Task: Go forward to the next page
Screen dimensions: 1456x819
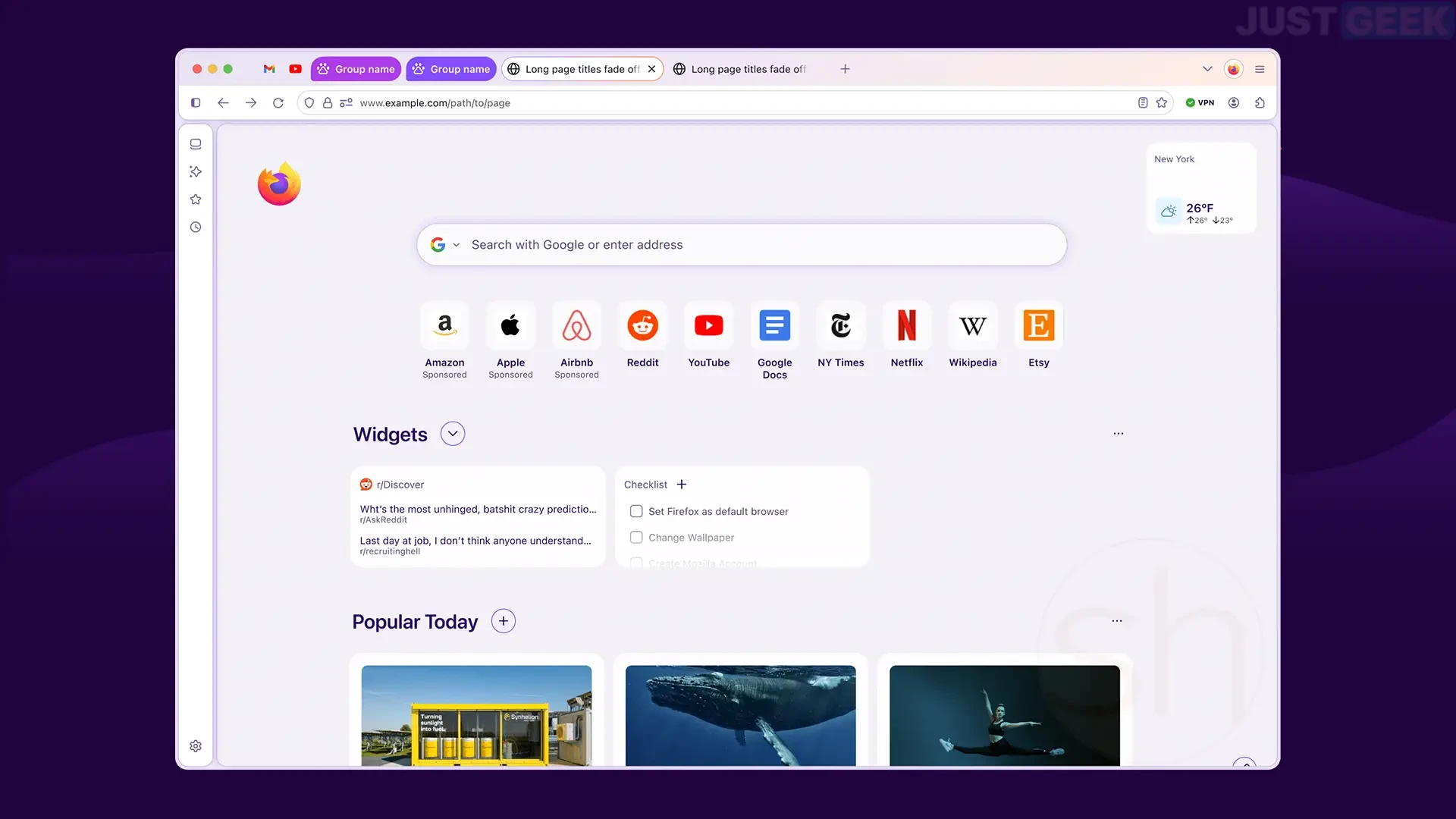Action: click(x=251, y=103)
